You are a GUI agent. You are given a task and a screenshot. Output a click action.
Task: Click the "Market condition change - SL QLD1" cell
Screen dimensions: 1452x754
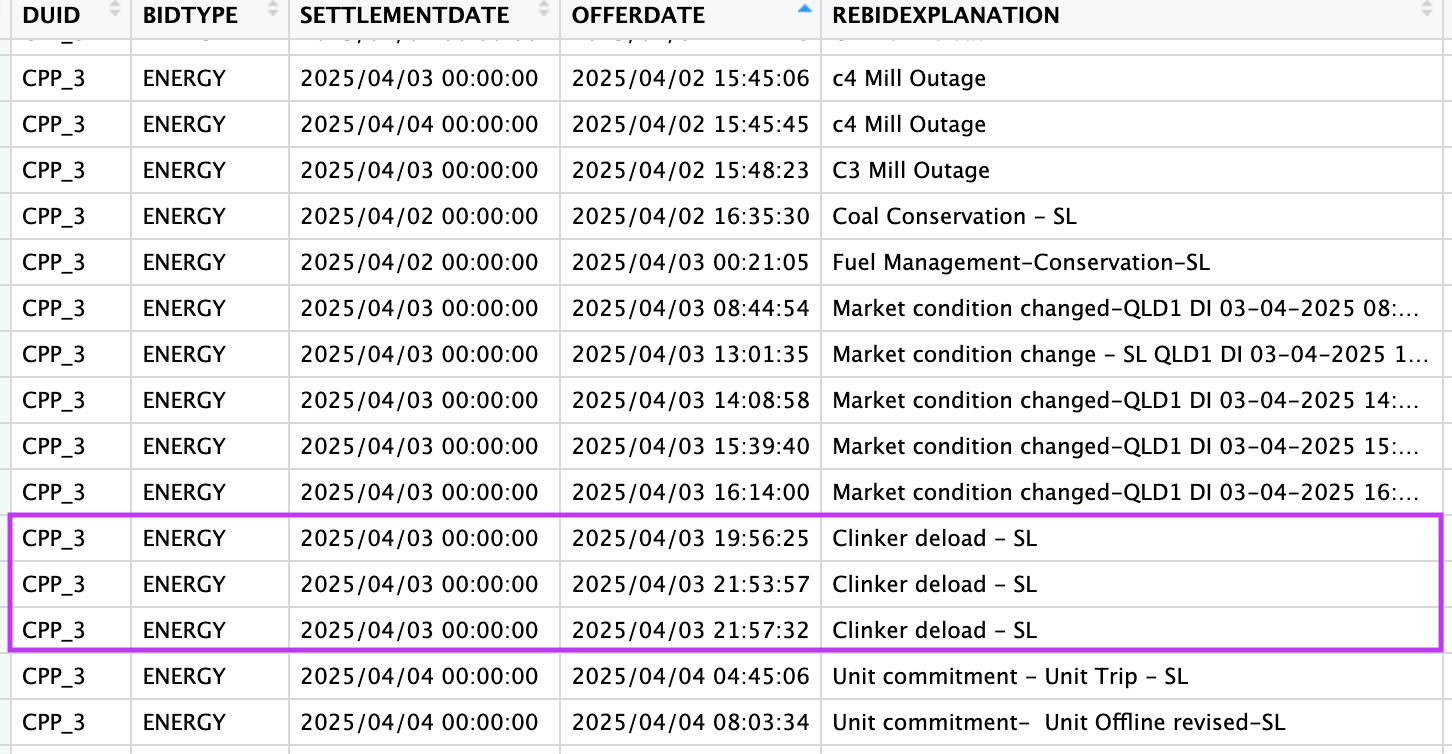1130,354
